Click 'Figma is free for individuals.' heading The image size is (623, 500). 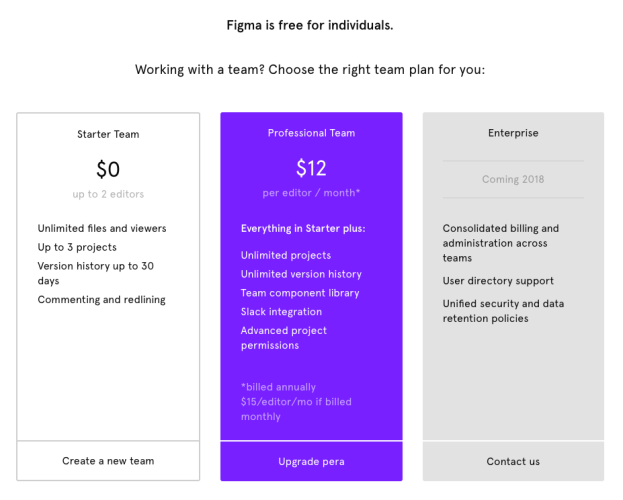click(x=310, y=25)
